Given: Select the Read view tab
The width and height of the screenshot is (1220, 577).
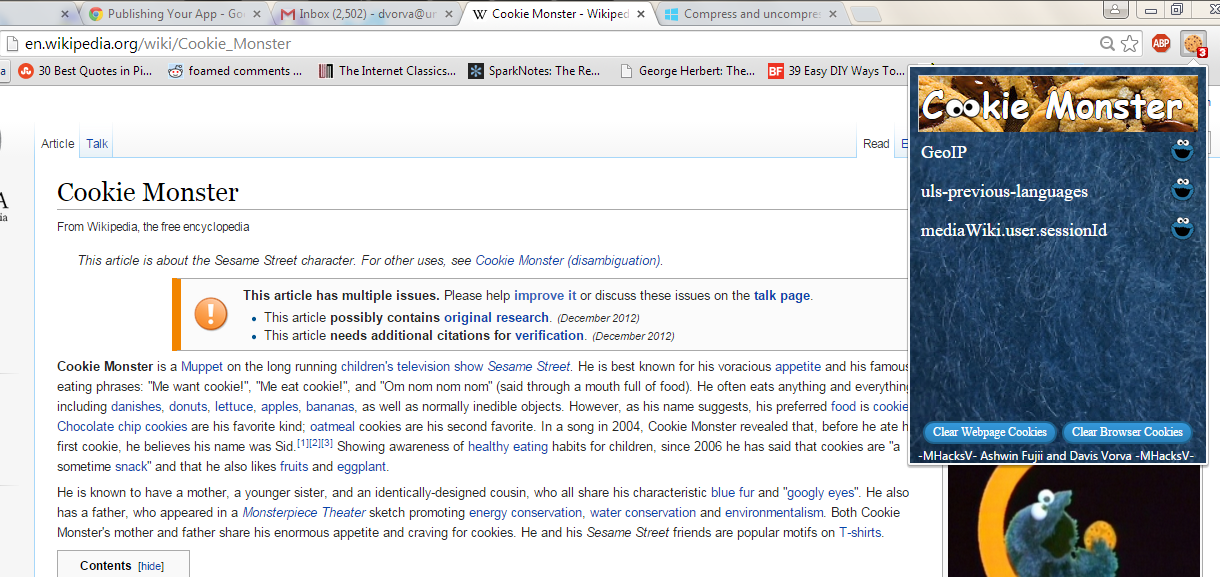Looking at the screenshot, I should pos(876,144).
